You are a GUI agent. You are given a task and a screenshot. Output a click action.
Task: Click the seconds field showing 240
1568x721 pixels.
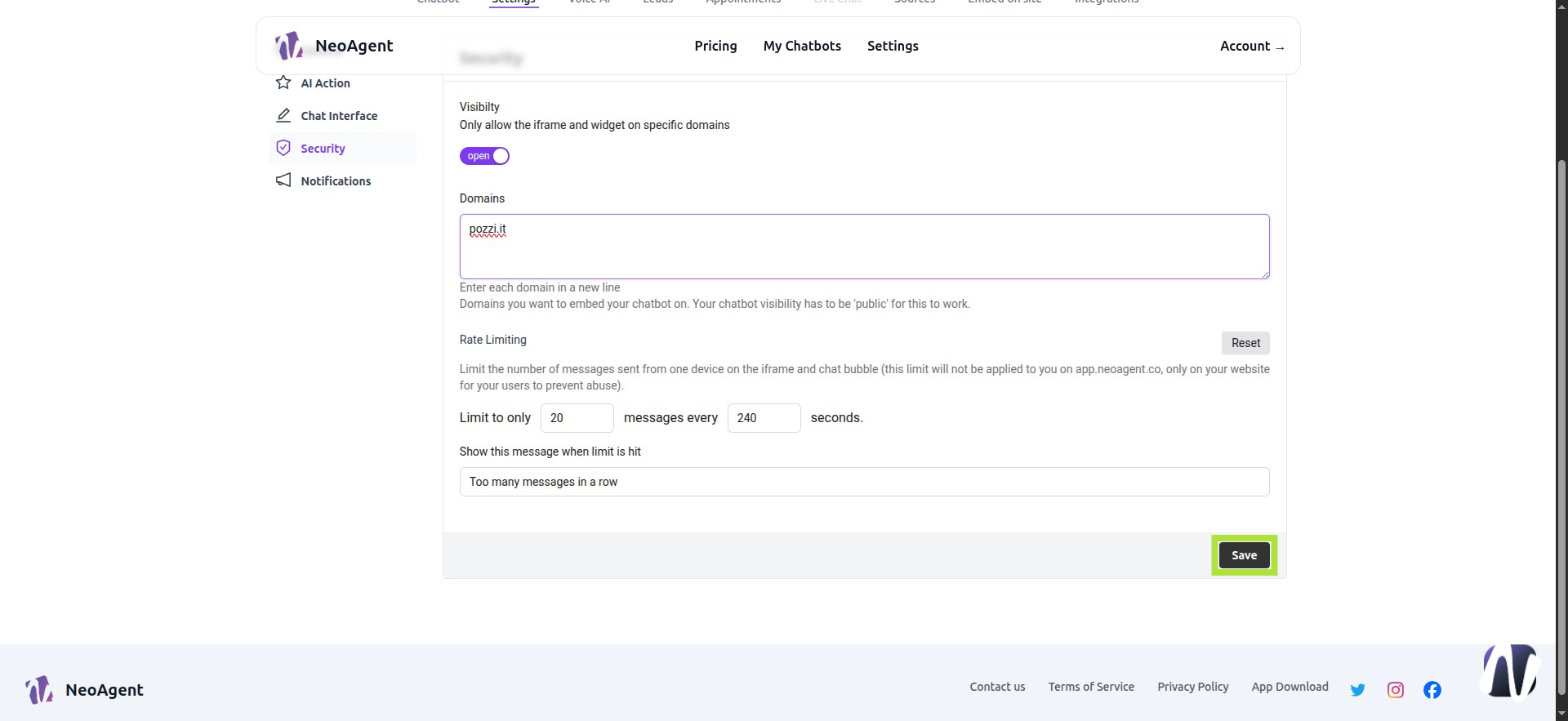[x=764, y=418]
